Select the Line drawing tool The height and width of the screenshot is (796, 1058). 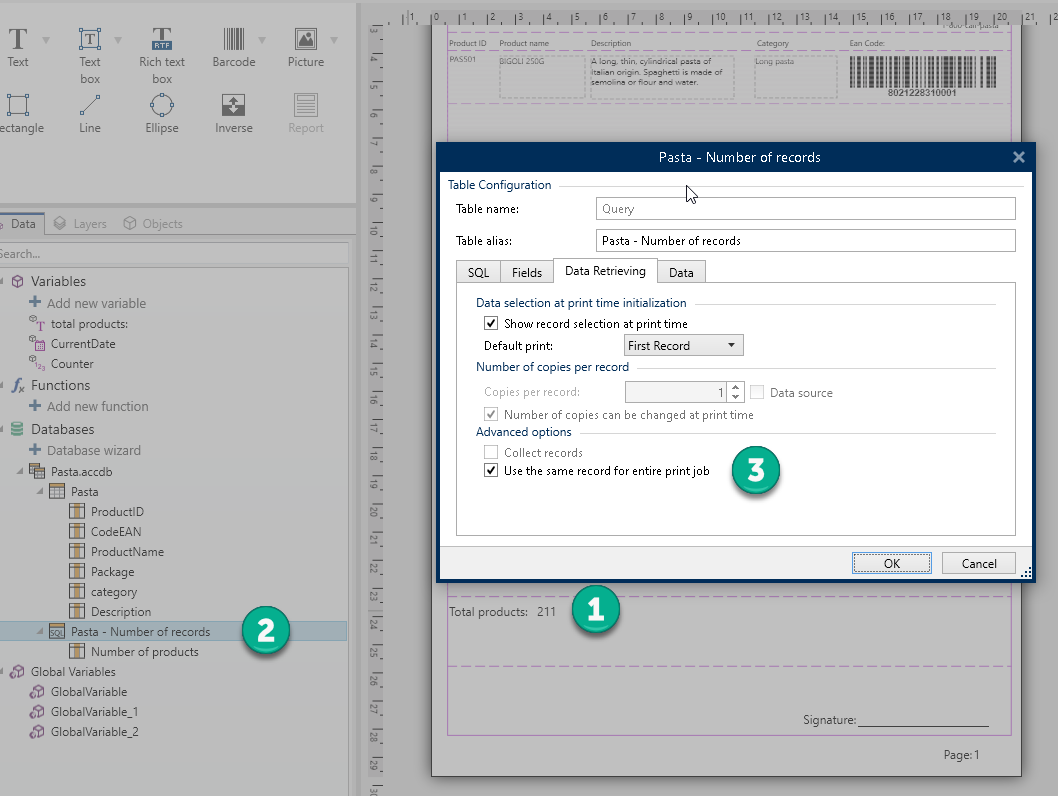[x=90, y=105]
